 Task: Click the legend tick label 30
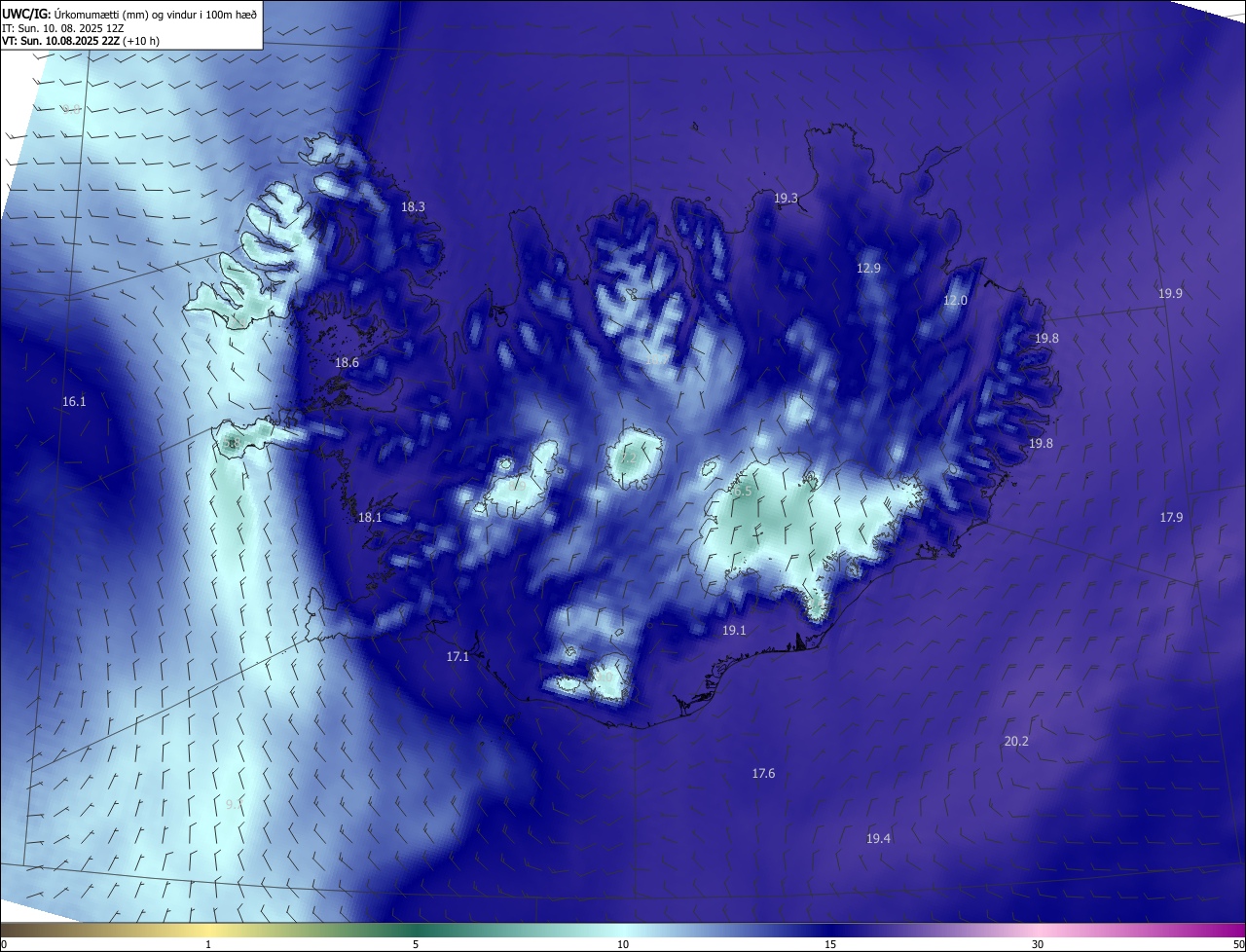pyautogui.click(x=1038, y=944)
